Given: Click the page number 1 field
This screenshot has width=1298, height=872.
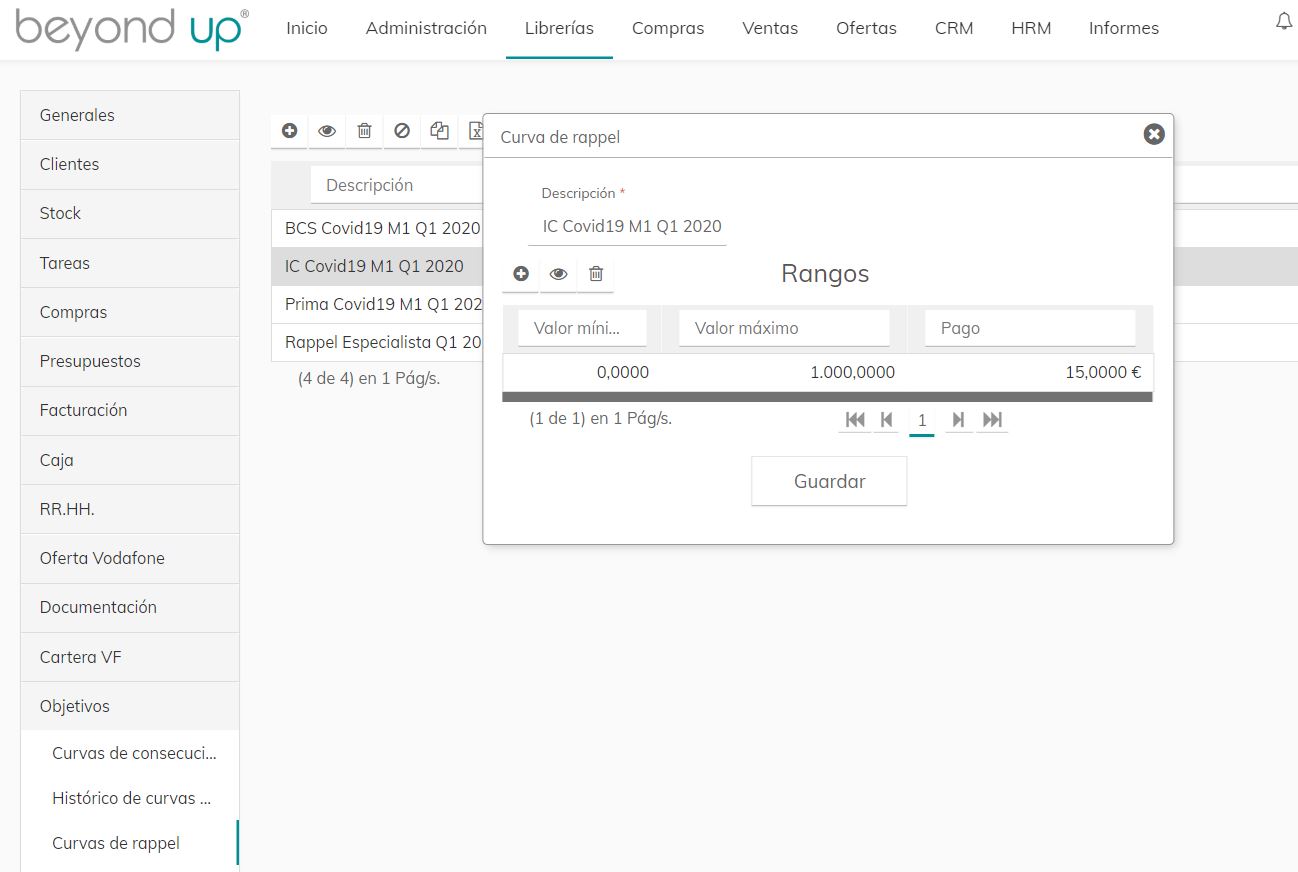Looking at the screenshot, I should point(922,421).
